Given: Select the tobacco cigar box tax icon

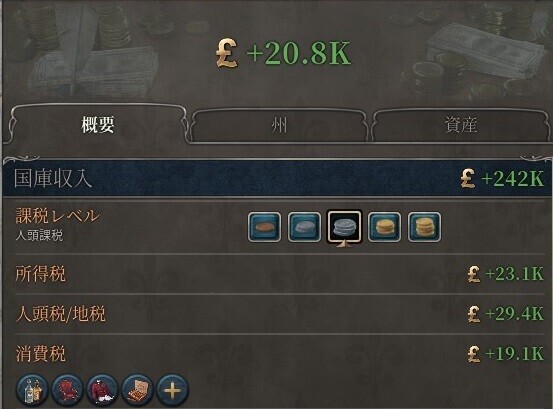Looking at the screenshot, I should coord(137,390).
